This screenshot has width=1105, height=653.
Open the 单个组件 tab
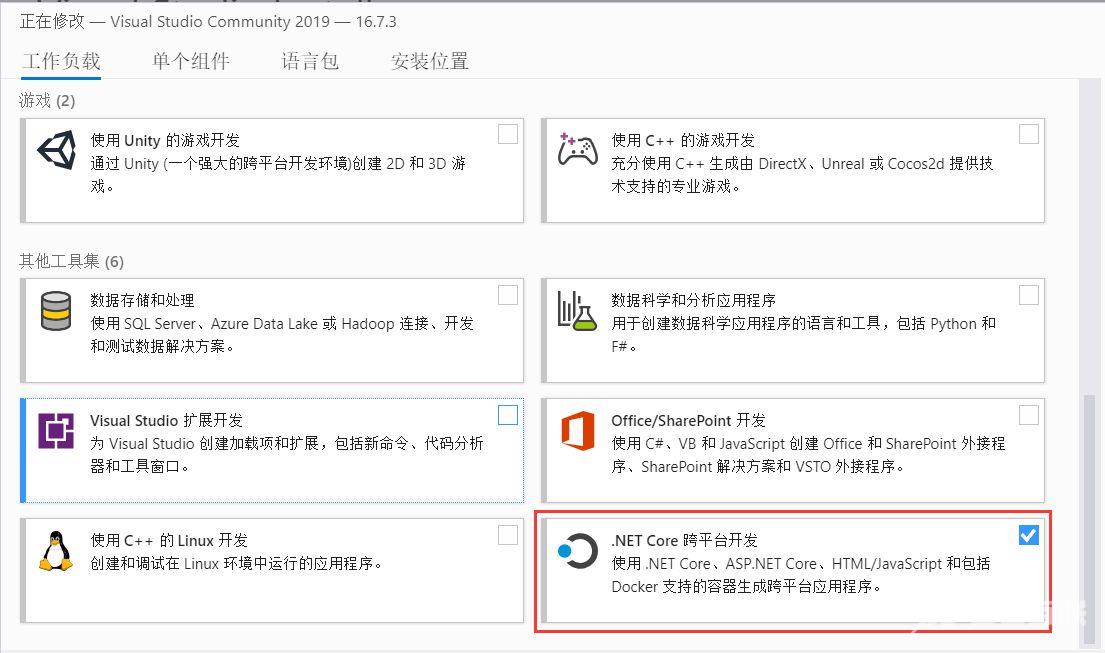191,61
